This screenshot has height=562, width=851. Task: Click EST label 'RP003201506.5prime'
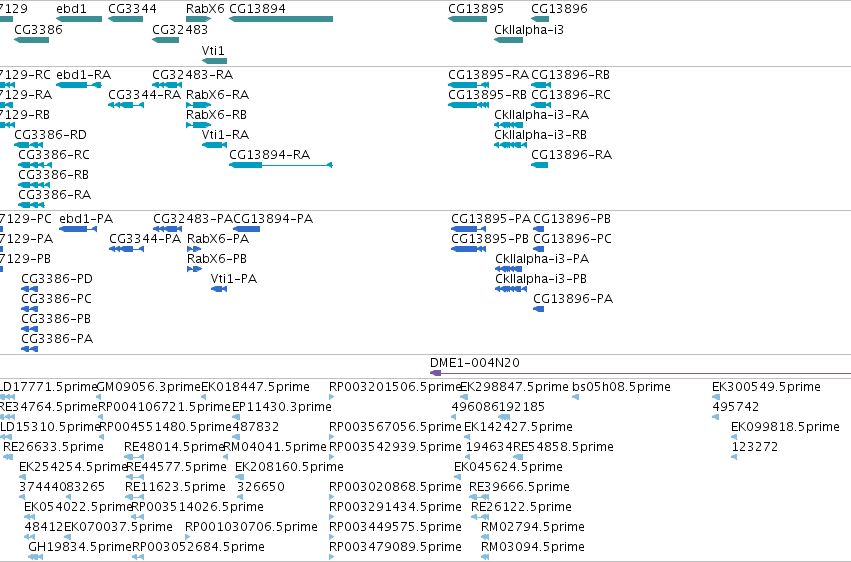(x=395, y=387)
